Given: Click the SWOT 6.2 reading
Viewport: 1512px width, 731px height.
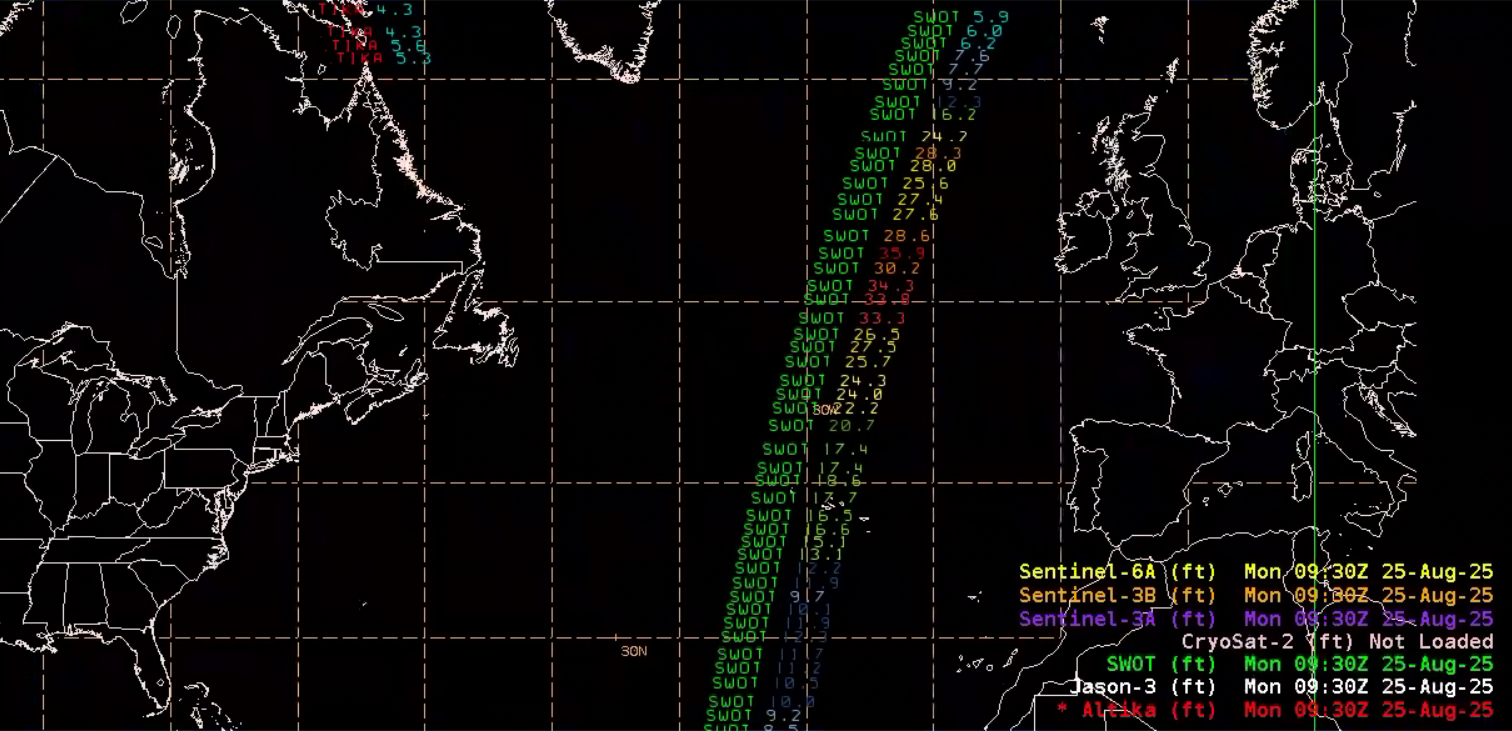Looking at the screenshot, I should (x=948, y=44).
